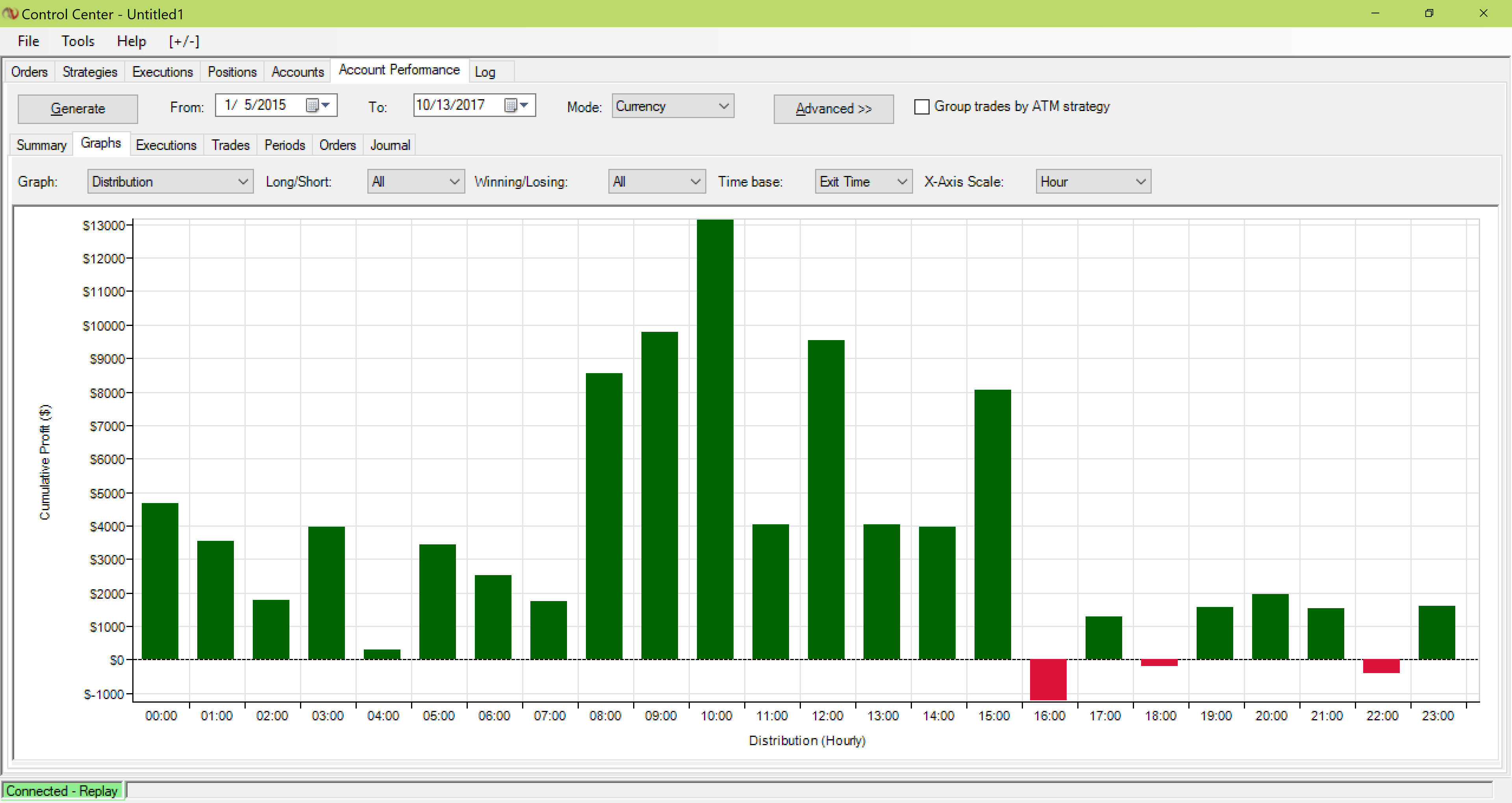The width and height of the screenshot is (1512, 803).
Task: Click the Advanced >> button
Action: 834,109
